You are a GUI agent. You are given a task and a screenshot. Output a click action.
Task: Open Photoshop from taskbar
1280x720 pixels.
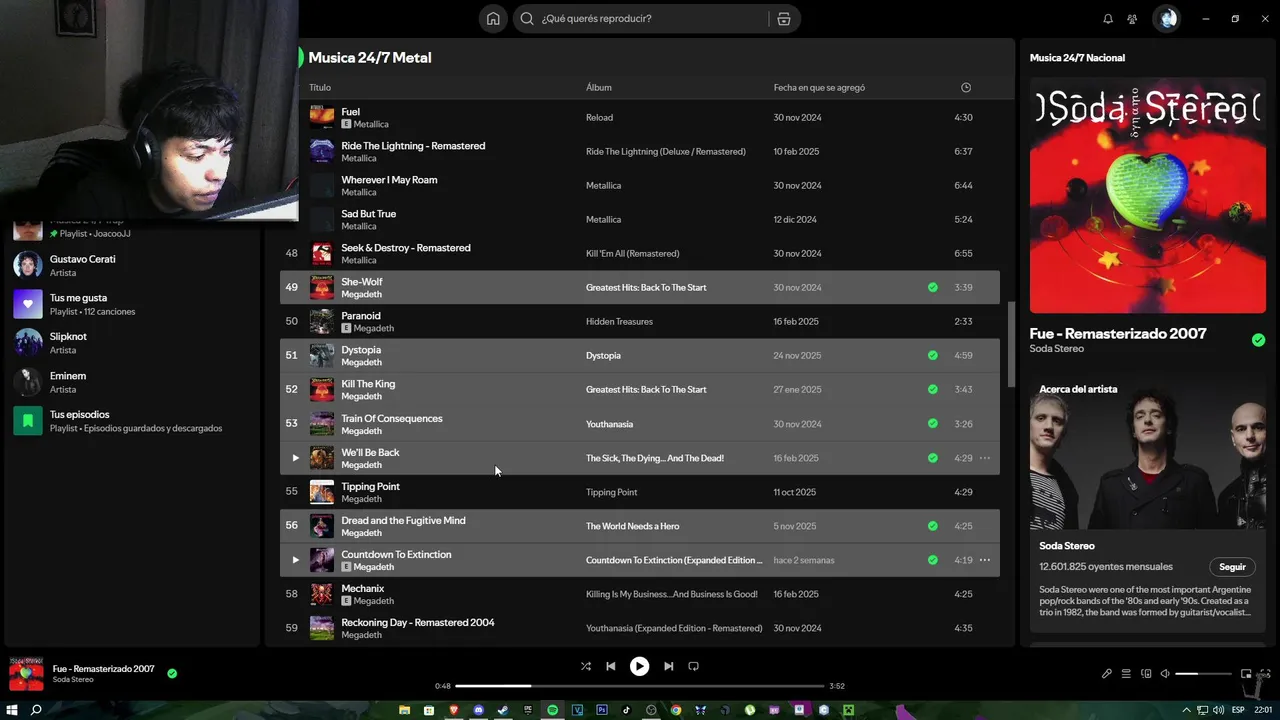(602, 710)
